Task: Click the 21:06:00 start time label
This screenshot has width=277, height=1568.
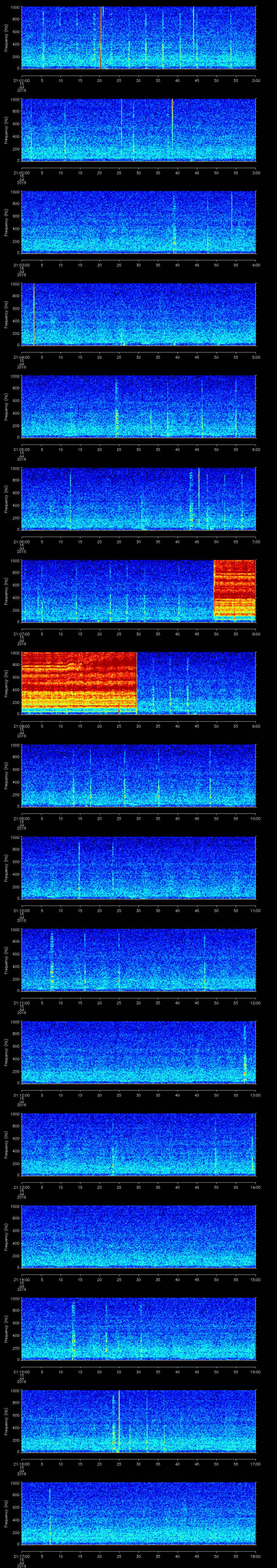Action: tap(21, 542)
